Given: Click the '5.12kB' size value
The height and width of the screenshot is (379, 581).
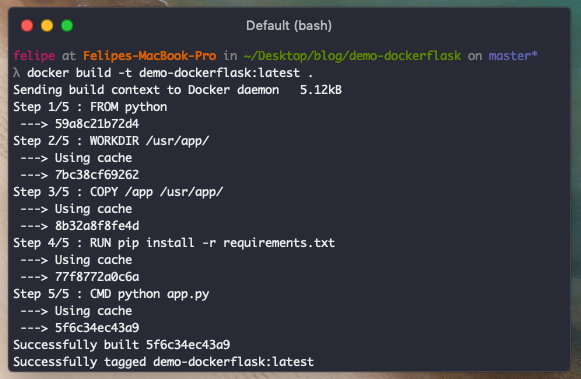Looking at the screenshot, I should click(321, 90).
